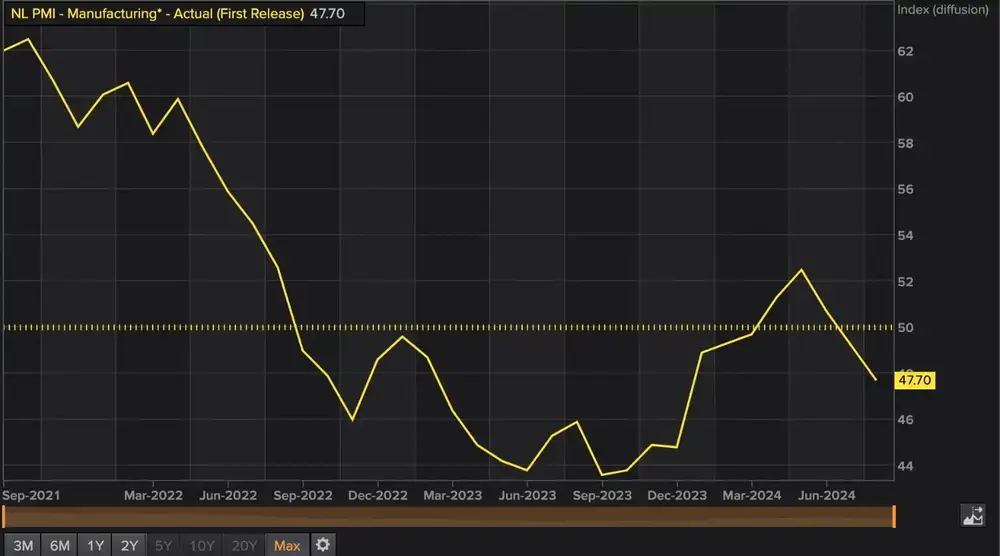Click the Dec-2023 axis label
1000x556 pixels.
677,495
